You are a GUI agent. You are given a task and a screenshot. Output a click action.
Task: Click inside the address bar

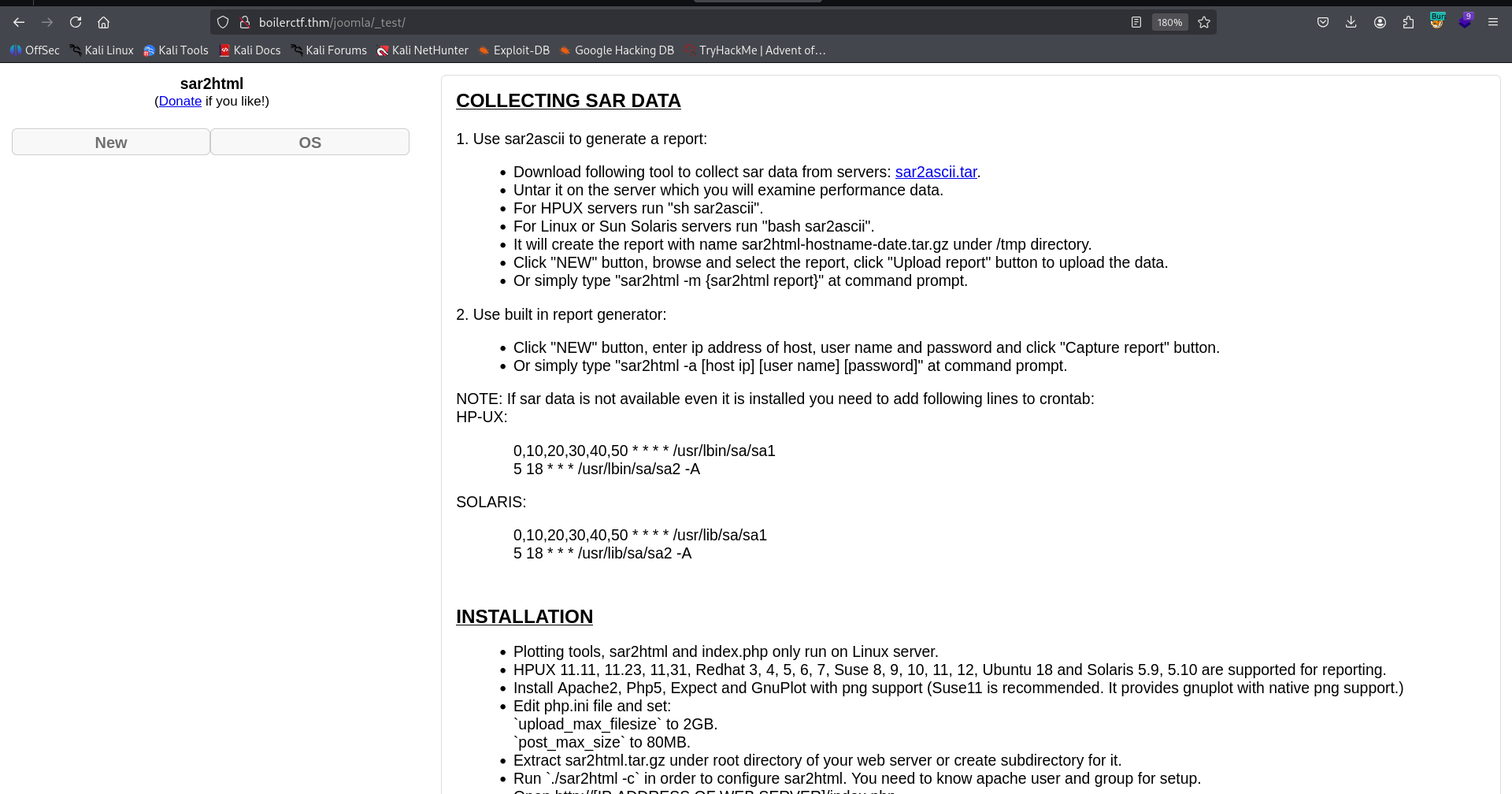[551, 22]
